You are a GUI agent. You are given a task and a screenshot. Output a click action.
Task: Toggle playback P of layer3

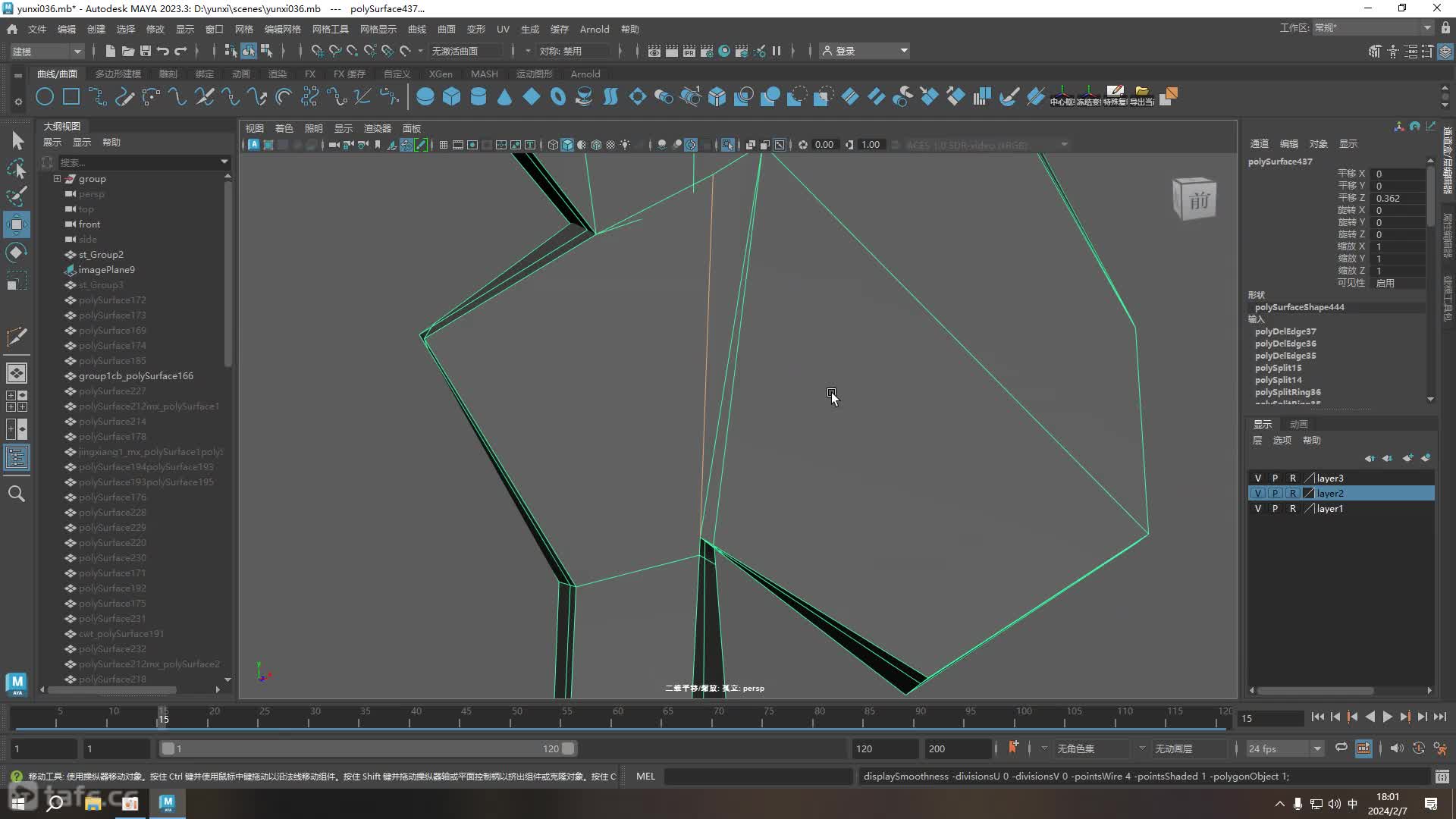[1275, 479]
